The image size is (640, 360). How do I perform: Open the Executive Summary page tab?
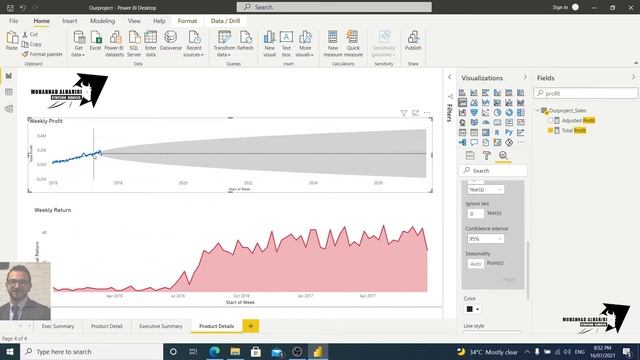tap(161, 326)
